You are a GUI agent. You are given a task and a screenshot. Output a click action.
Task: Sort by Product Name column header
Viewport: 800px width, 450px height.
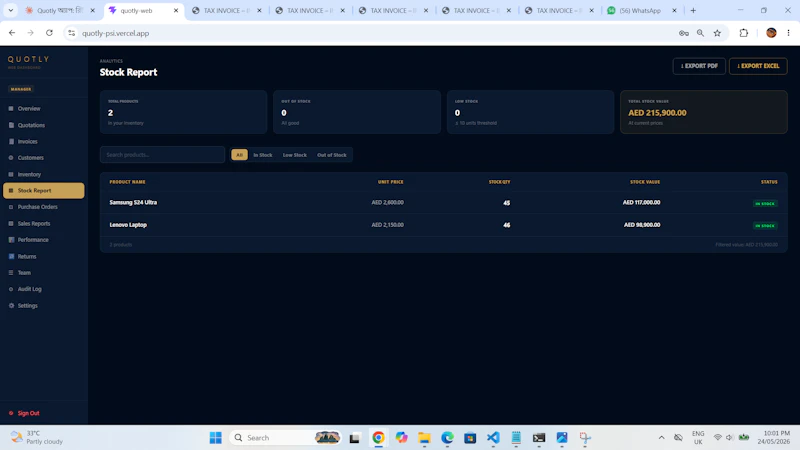[127, 182]
